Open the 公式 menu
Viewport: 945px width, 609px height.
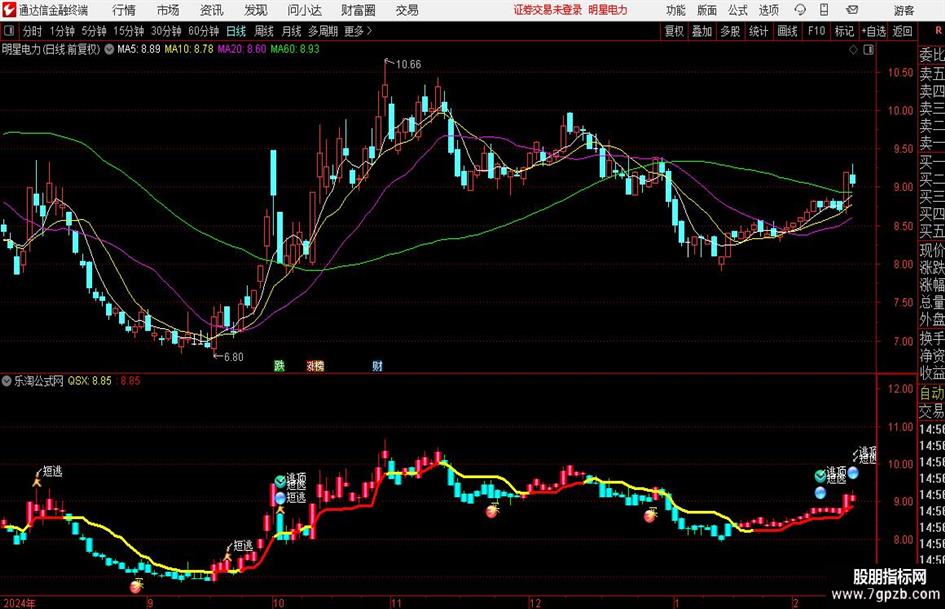[738, 10]
